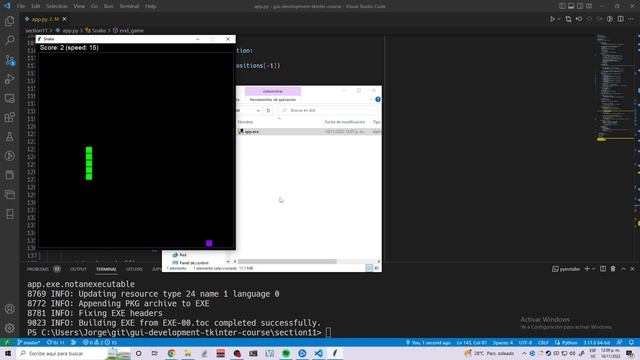Toggle the secondary side bar layout
The image size is (640, 360).
pyautogui.click(x=580, y=6)
